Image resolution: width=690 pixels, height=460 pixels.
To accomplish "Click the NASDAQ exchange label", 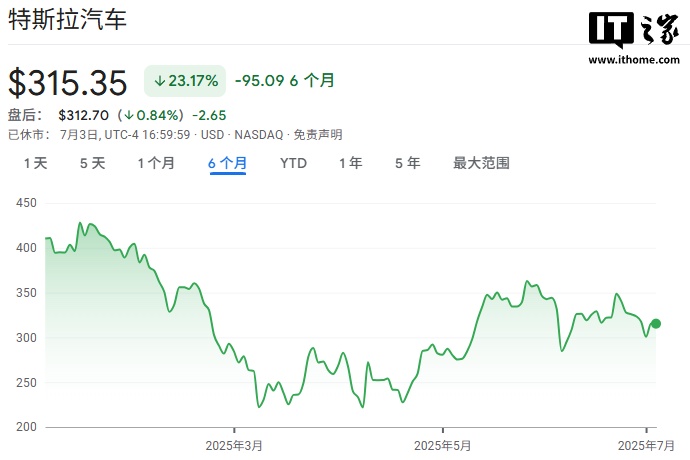I will [x=259, y=135].
